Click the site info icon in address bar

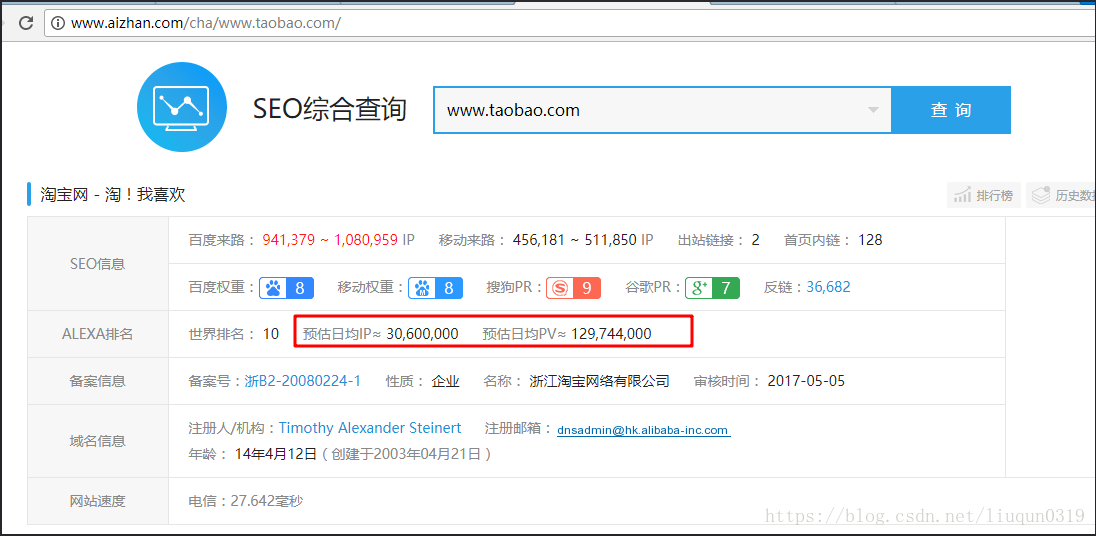point(59,23)
